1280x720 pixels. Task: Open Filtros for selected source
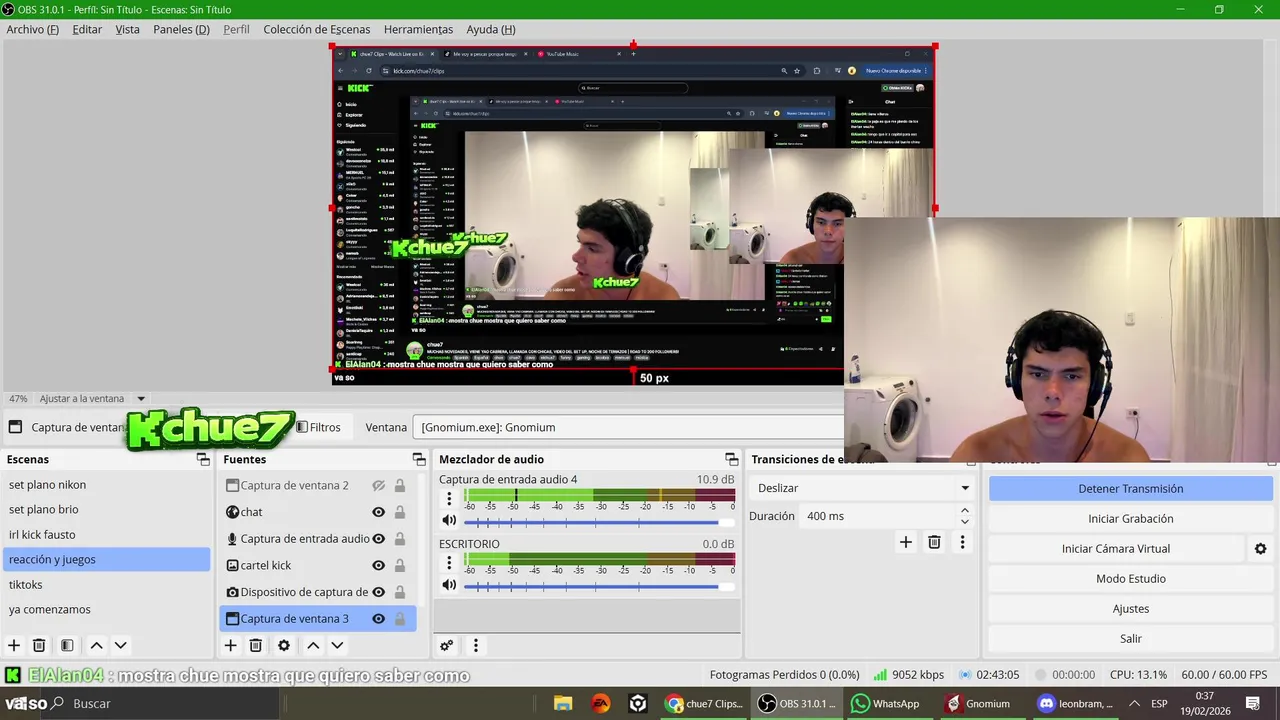[x=318, y=427]
